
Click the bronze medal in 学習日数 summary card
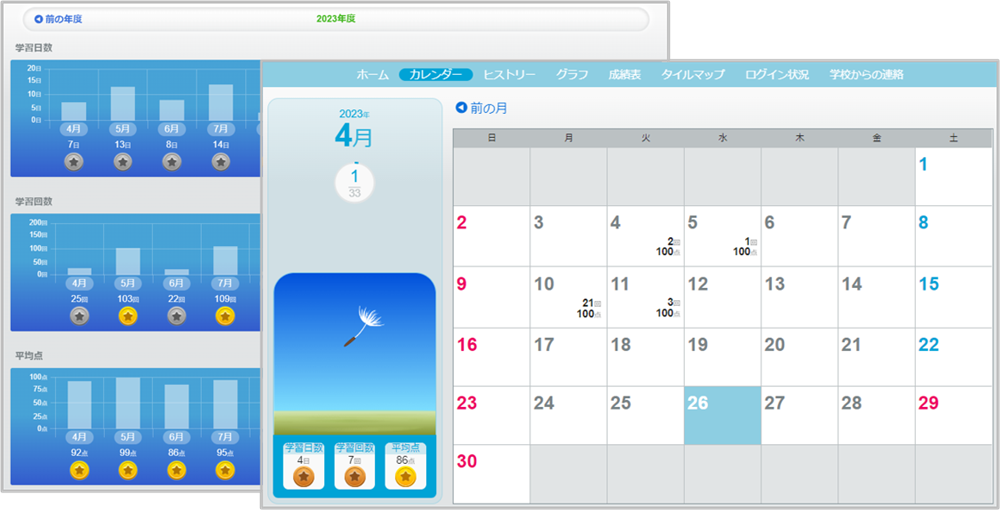[304, 477]
